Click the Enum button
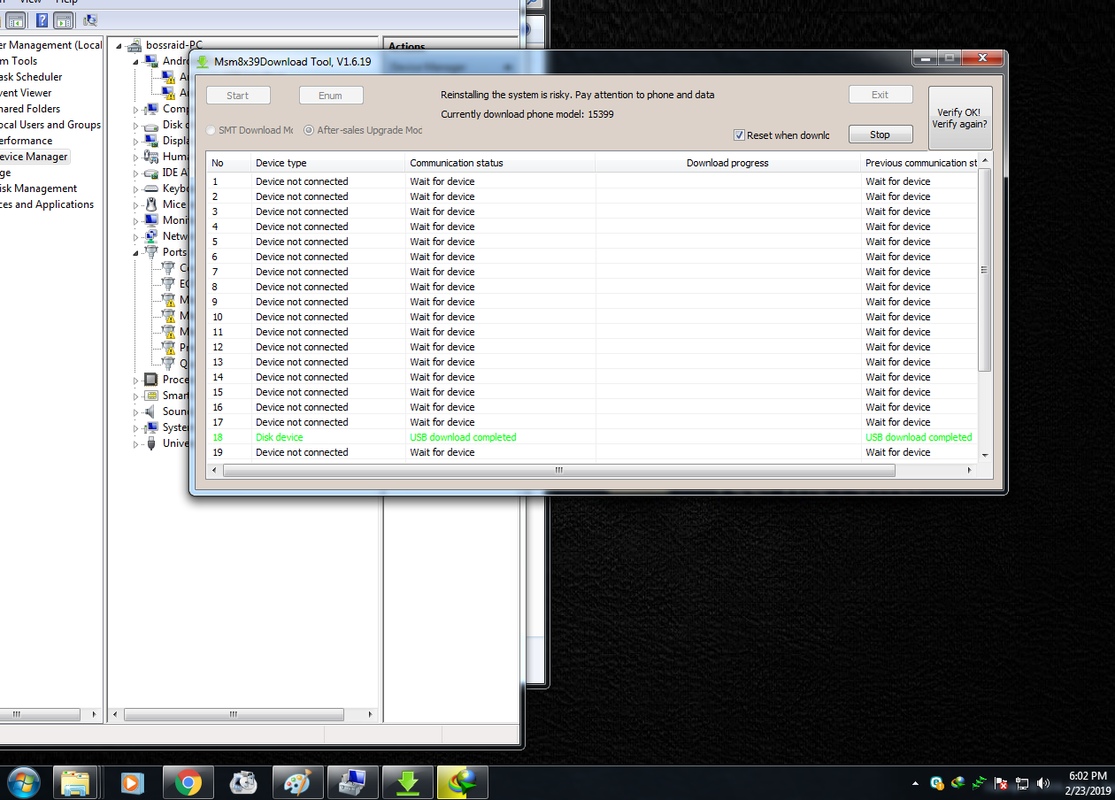This screenshot has height=800, width=1115. 330,95
